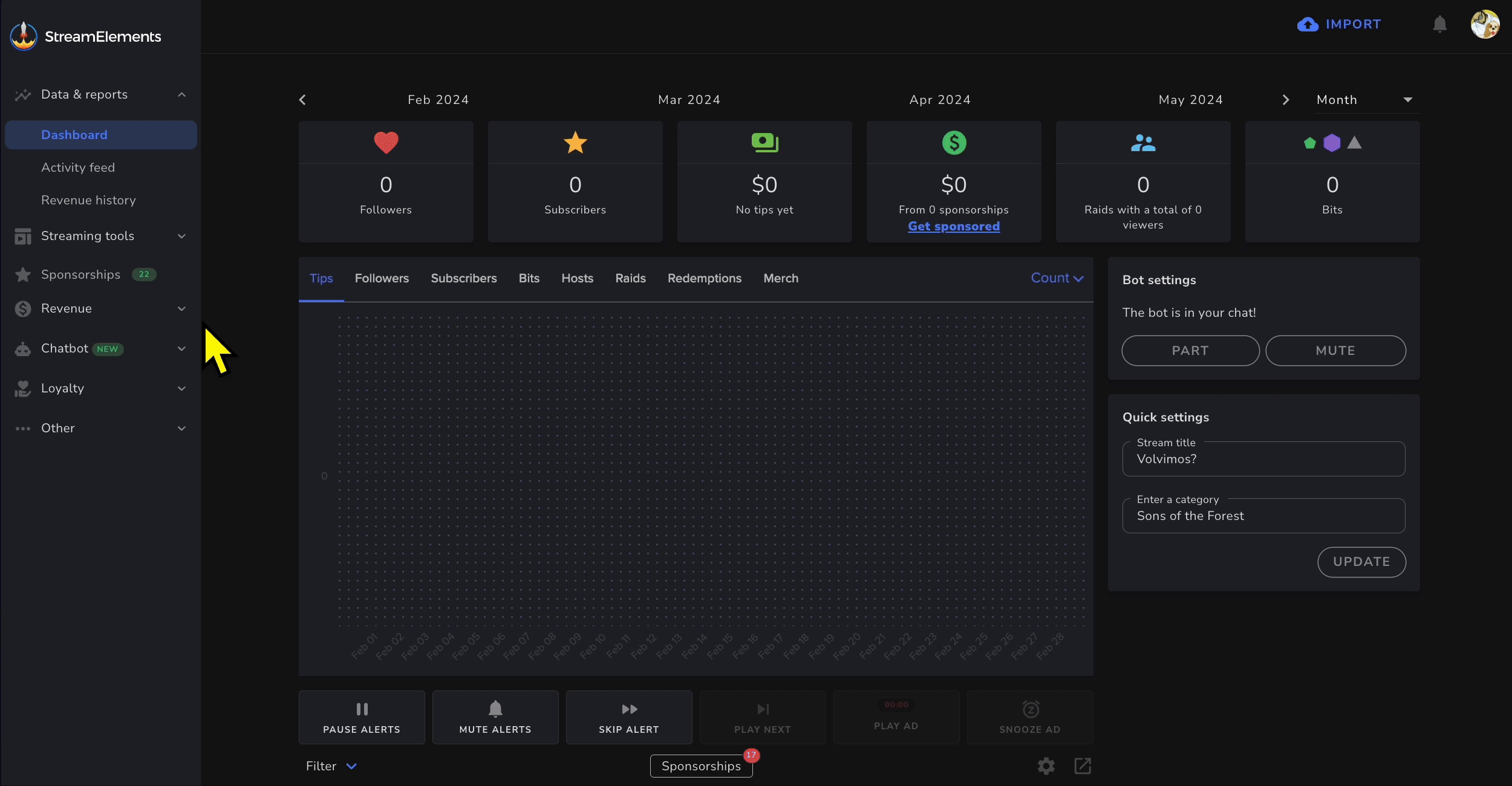Image resolution: width=1512 pixels, height=786 pixels.
Task: Click the Loyalty sidebar icon
Action: coord(23,389)
